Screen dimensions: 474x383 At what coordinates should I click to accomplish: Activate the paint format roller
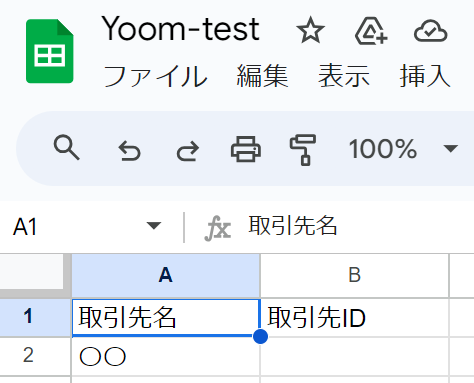303,150
